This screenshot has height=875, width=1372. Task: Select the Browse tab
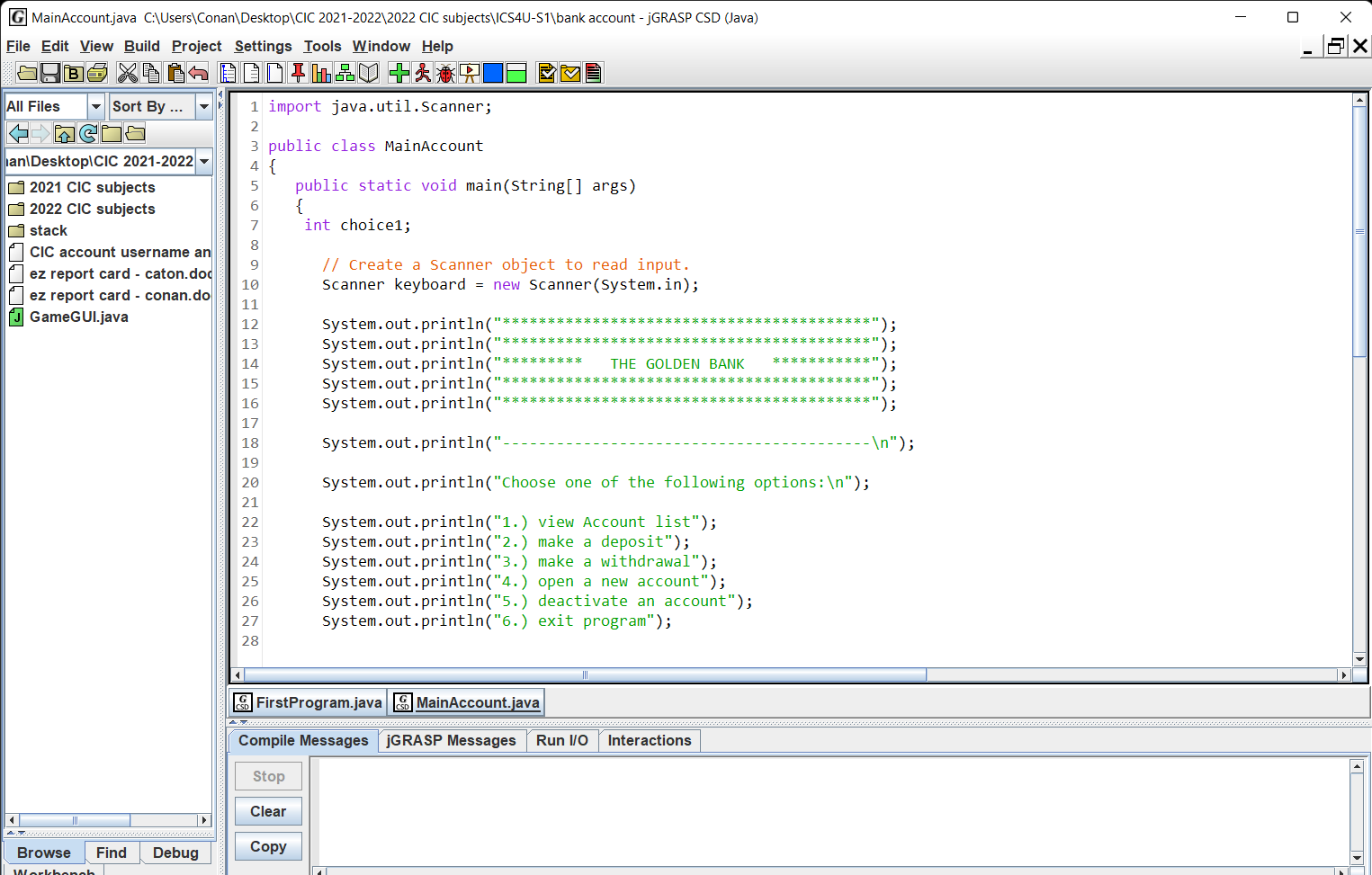[44, 853]
